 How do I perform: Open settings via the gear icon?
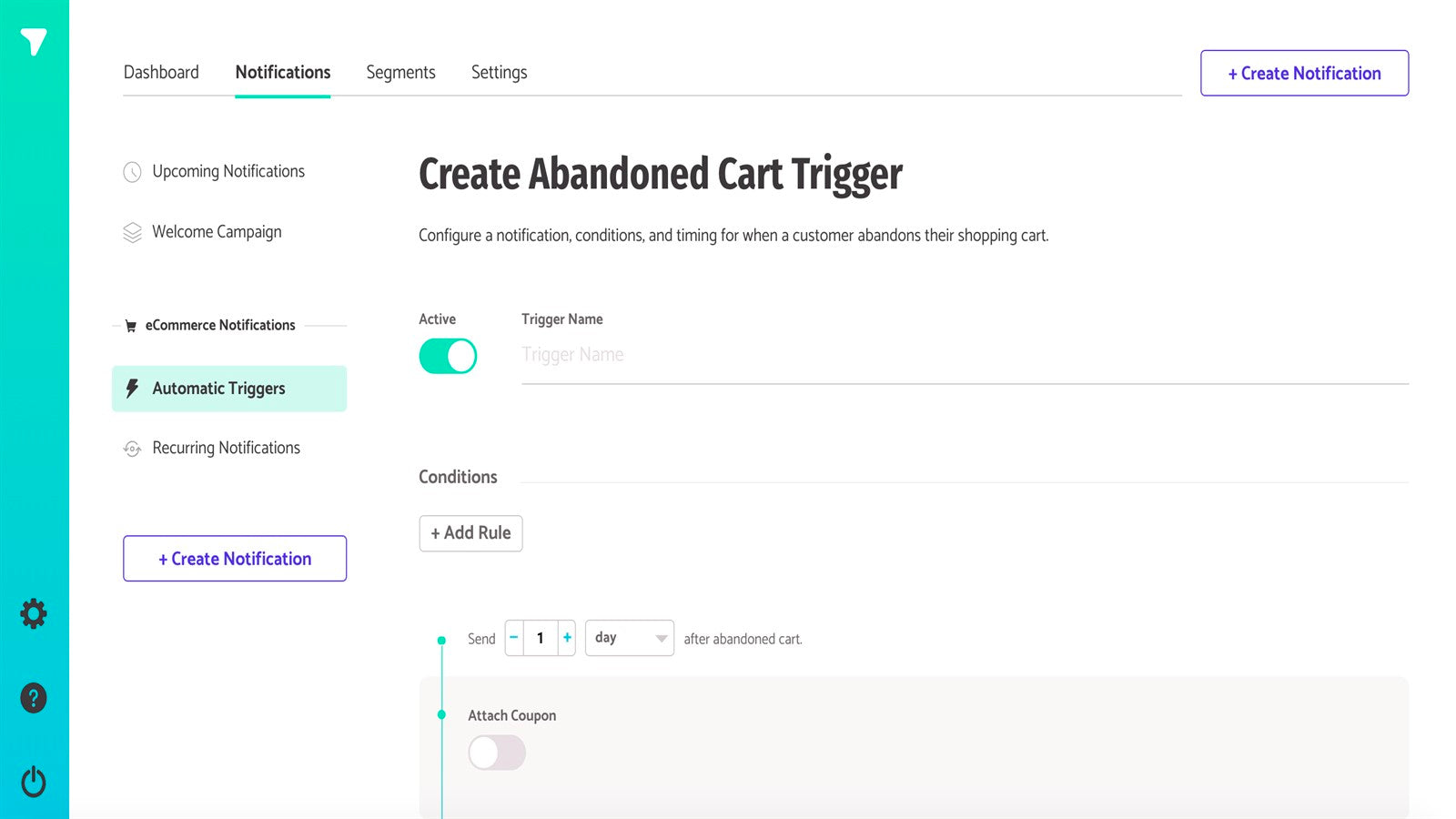tap(34, 613)
